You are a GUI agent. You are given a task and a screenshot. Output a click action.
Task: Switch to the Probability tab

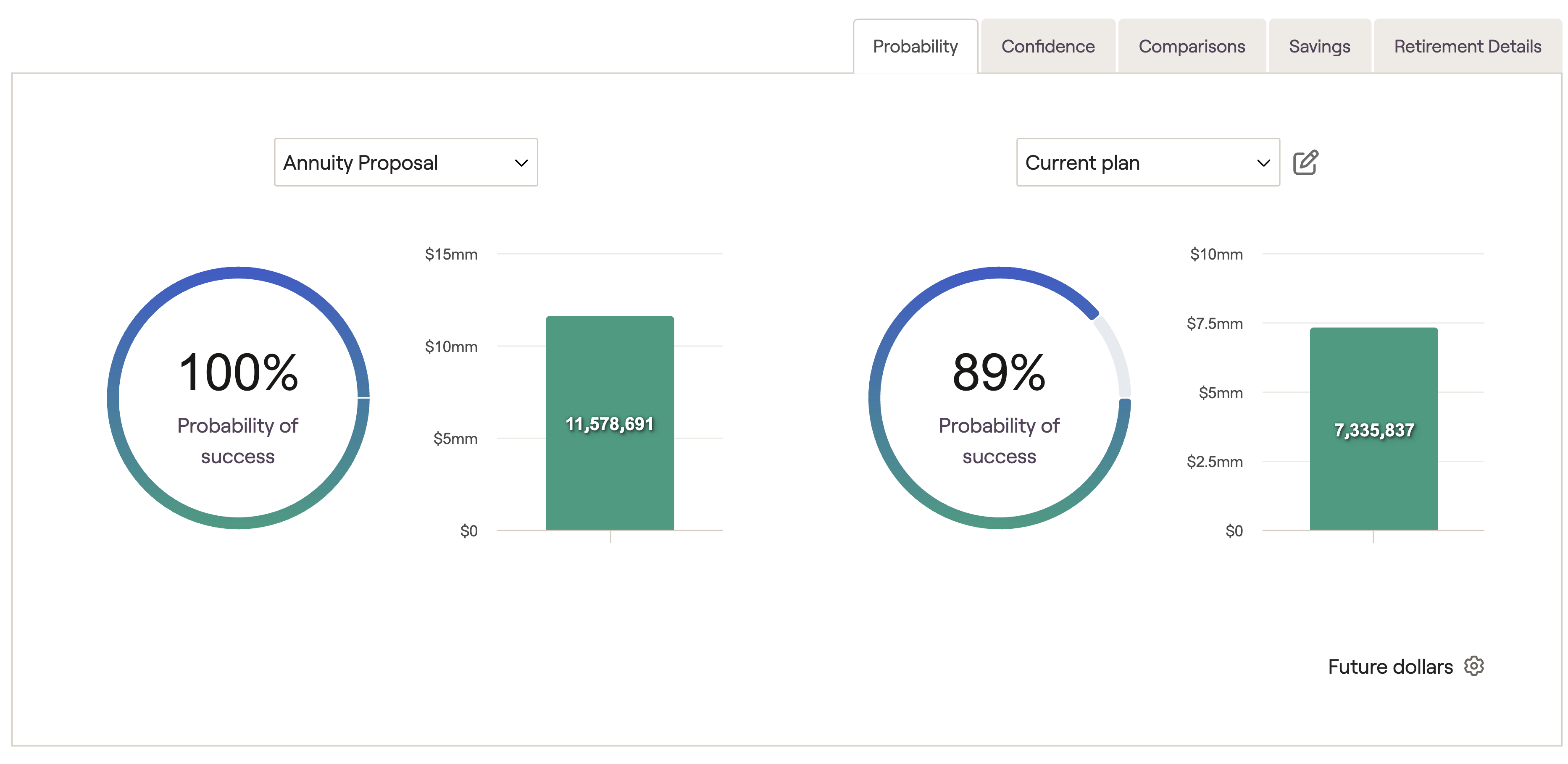pos(916,47)
